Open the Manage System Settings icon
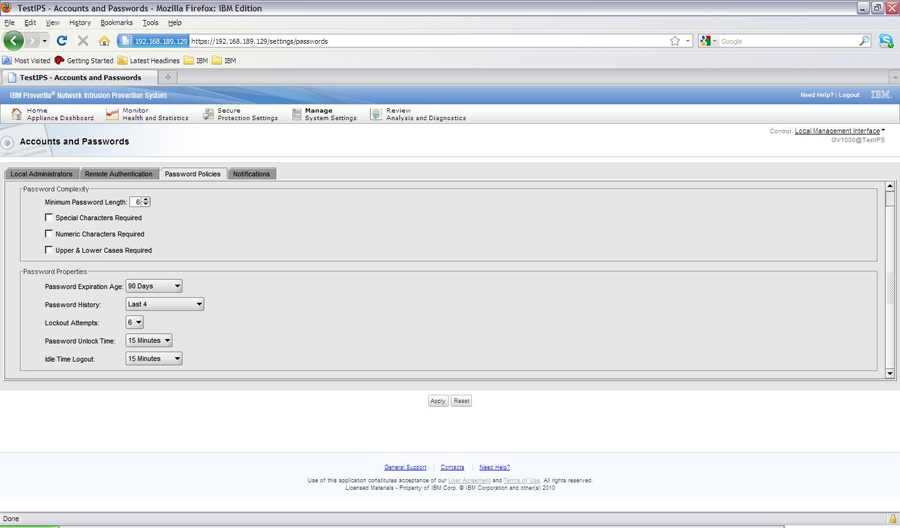Image resolution: width=900 pixels, height=528 pixels. 296,114
